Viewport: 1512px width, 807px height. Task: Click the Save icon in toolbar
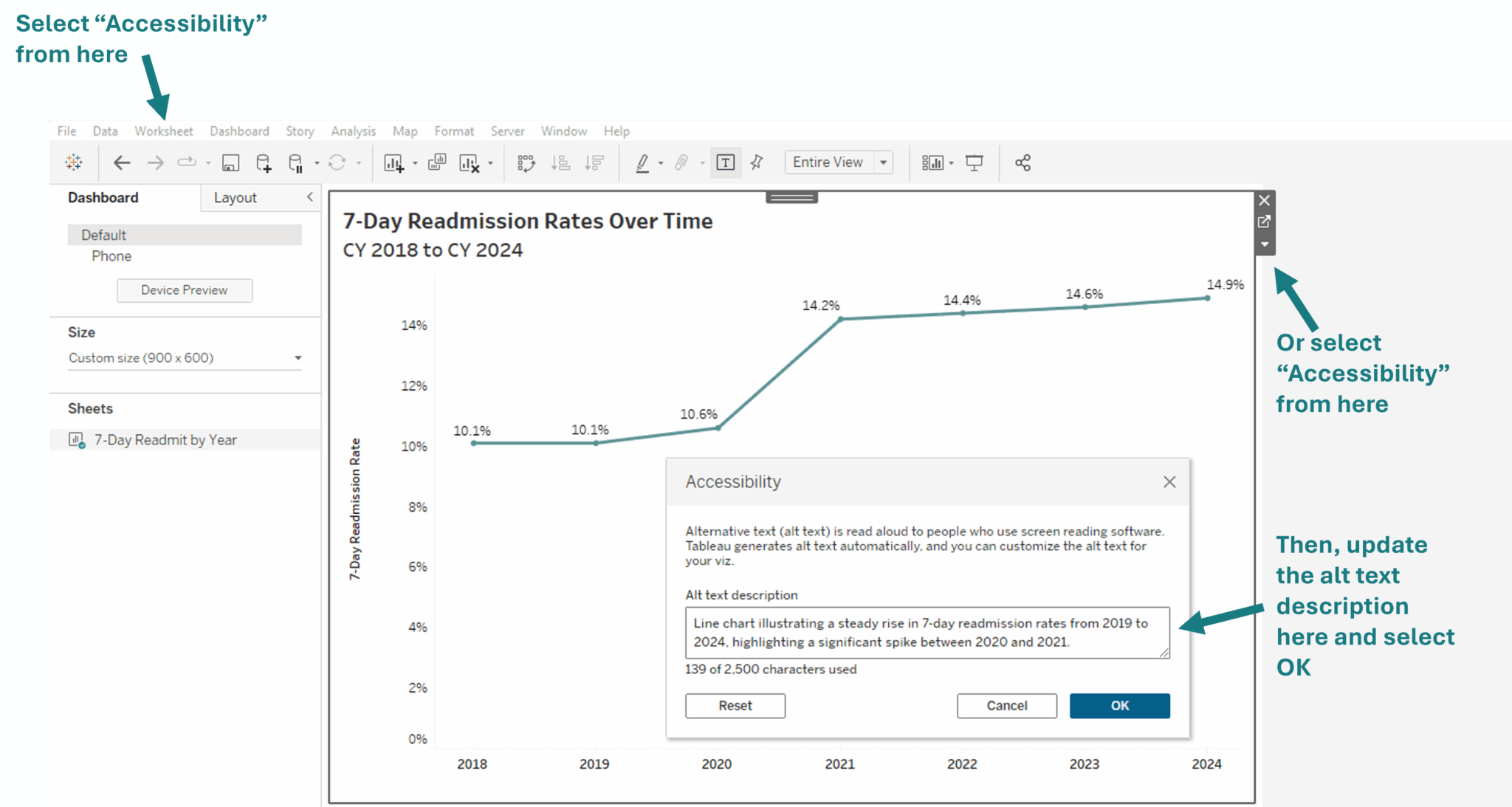(230, 163)
